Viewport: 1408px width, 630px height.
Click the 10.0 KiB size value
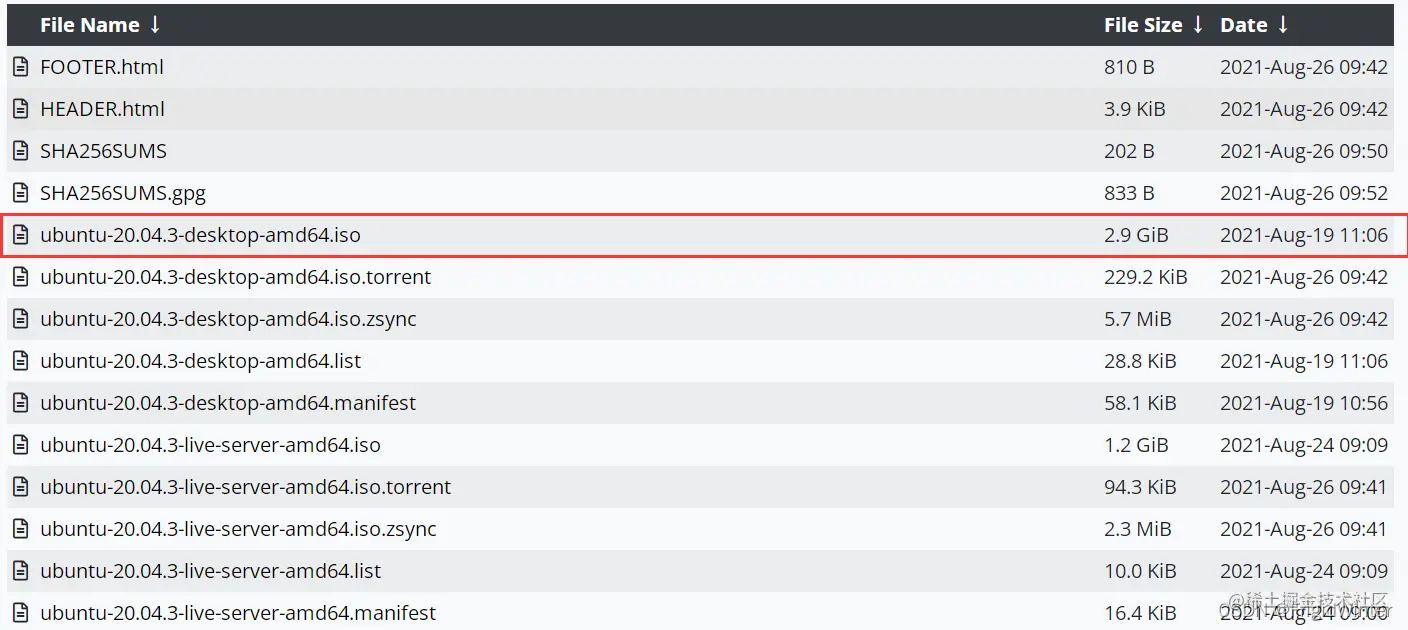1140,571
